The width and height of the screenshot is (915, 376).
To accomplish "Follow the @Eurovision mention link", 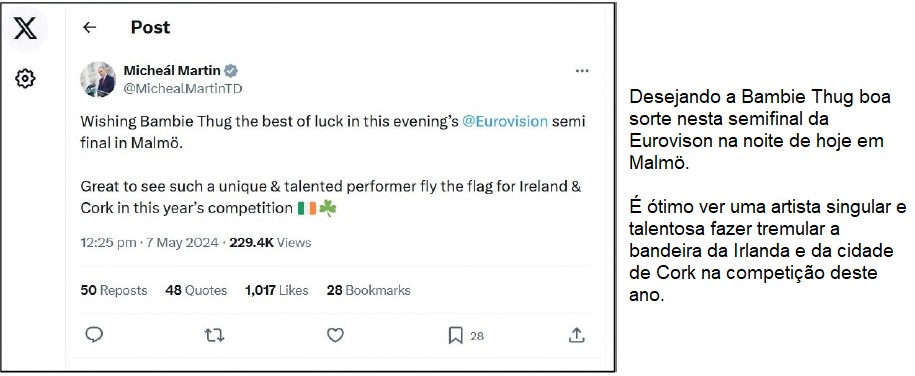I will pyautogui.click(x=505, y=121).
